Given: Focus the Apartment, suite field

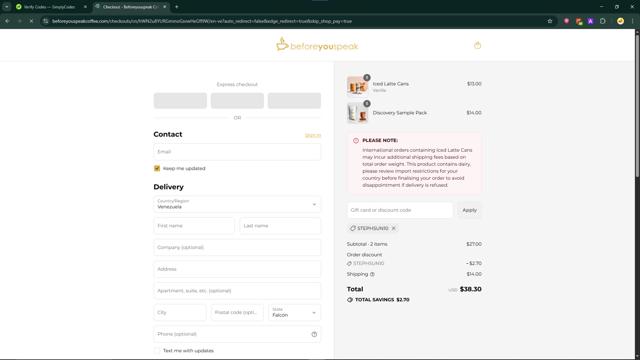Looking at the screenshot, I should (237, 291).
